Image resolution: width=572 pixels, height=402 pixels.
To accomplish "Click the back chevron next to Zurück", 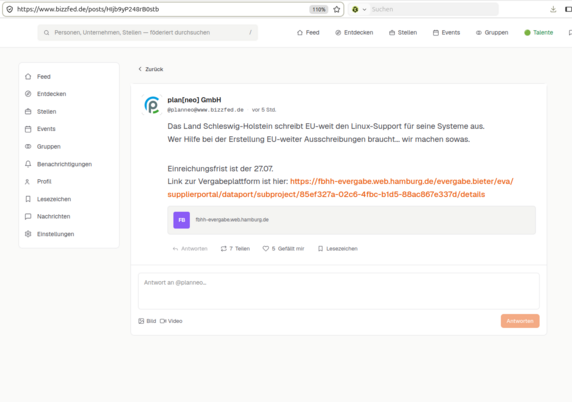I will click(140, 69).
